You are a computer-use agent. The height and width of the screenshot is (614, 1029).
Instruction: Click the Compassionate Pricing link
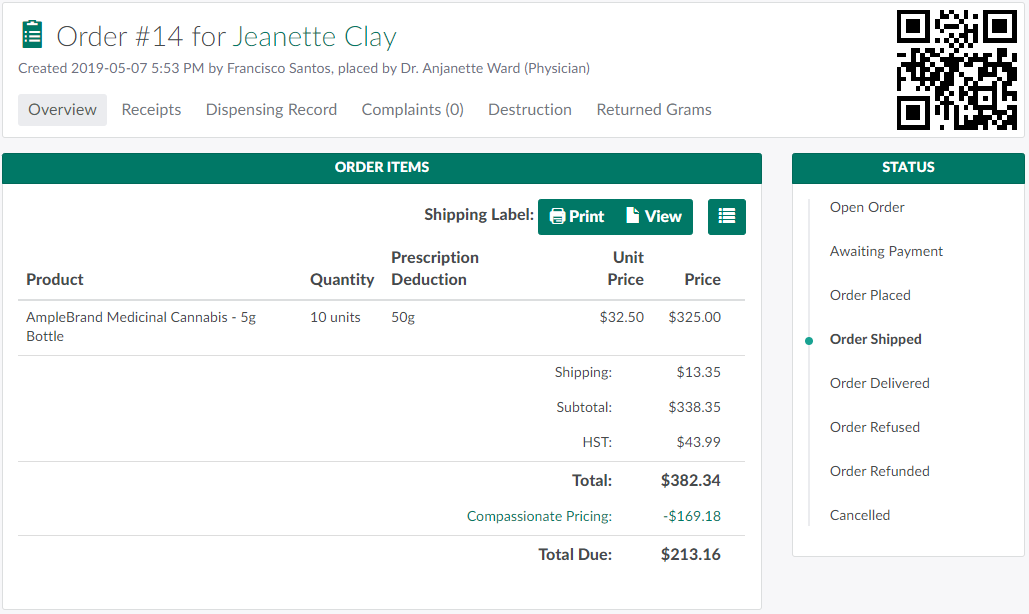pyautogui.click(x=539, y=516)
